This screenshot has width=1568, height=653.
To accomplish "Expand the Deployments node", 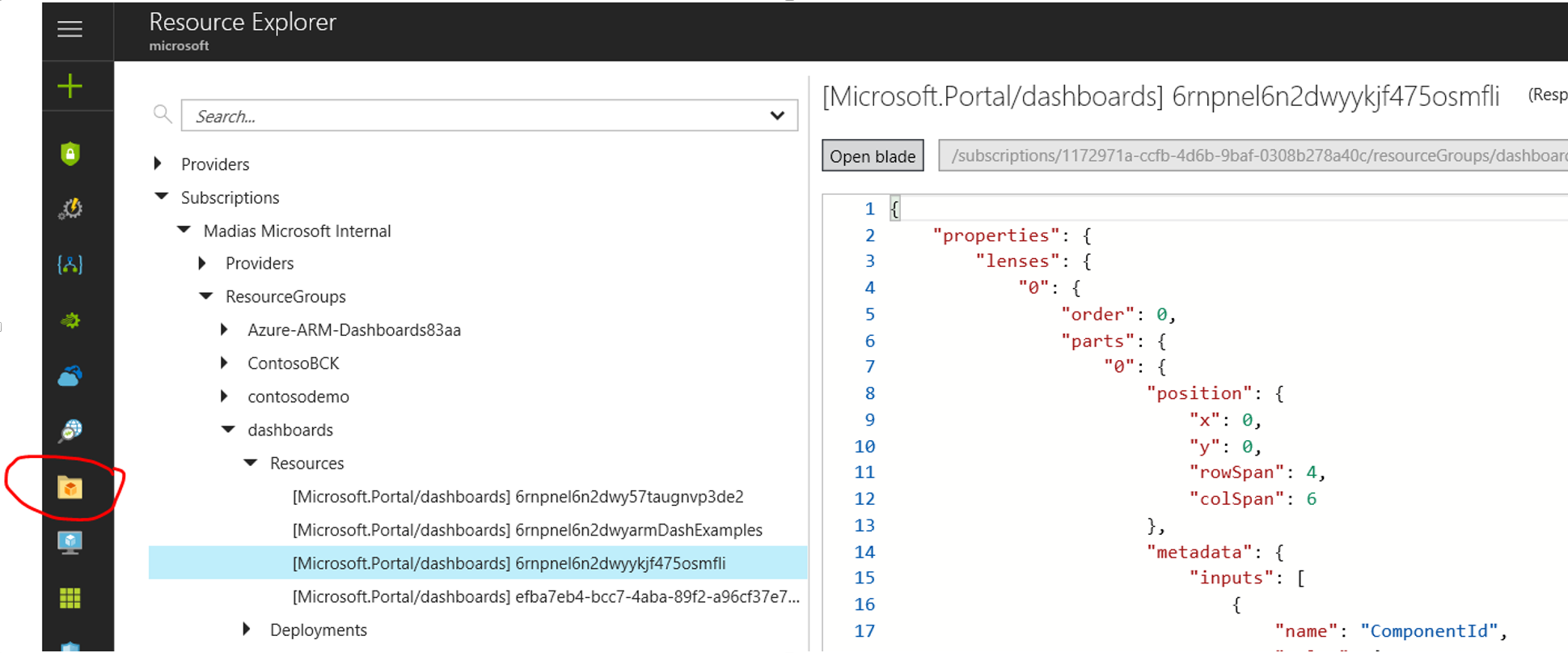I will (247, 629).
